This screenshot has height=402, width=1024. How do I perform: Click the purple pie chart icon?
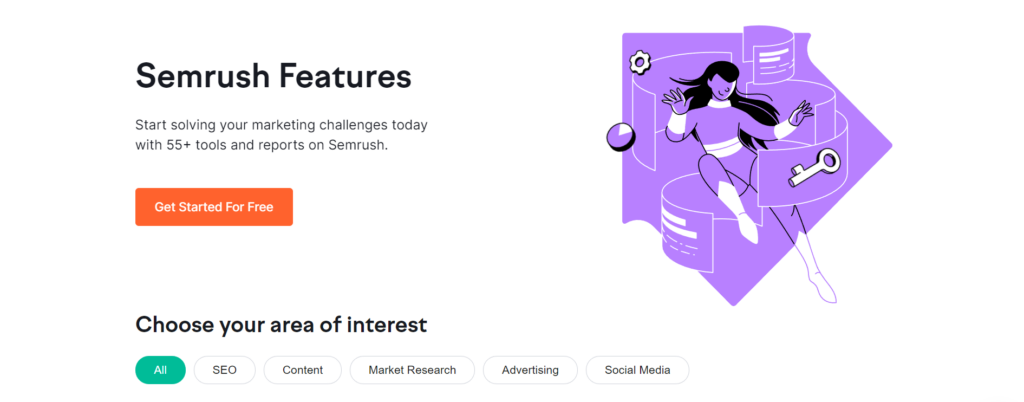click(x=620, y=136)
